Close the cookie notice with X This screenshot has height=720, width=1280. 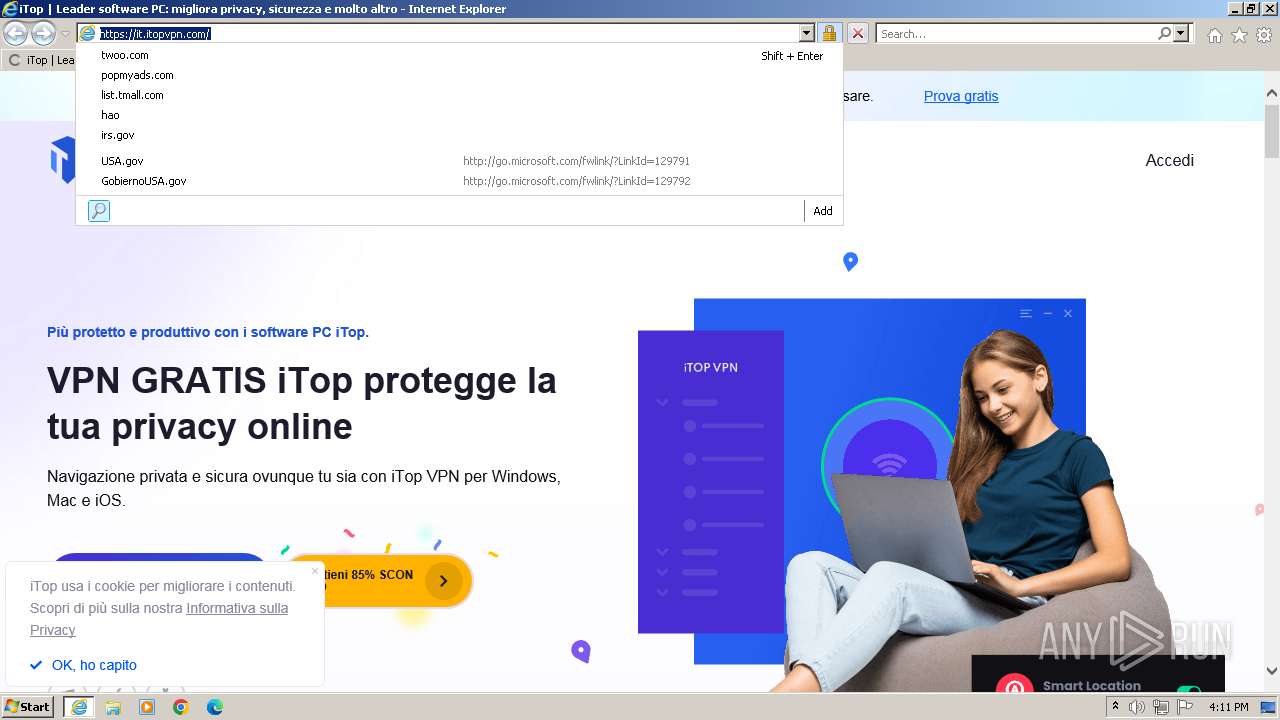click(x=315, y=572)
